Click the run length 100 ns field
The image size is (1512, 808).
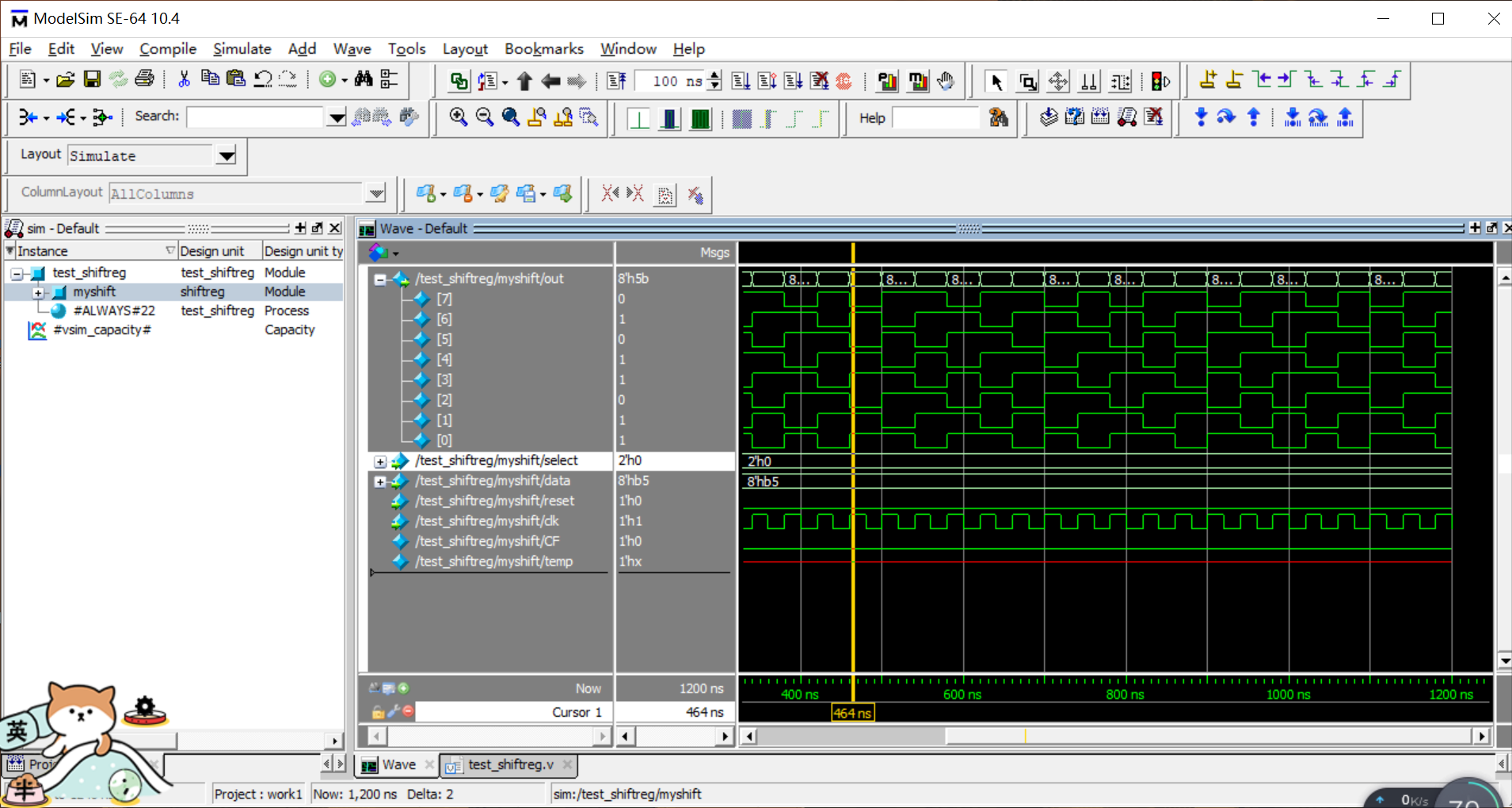[x=668, y=81]
